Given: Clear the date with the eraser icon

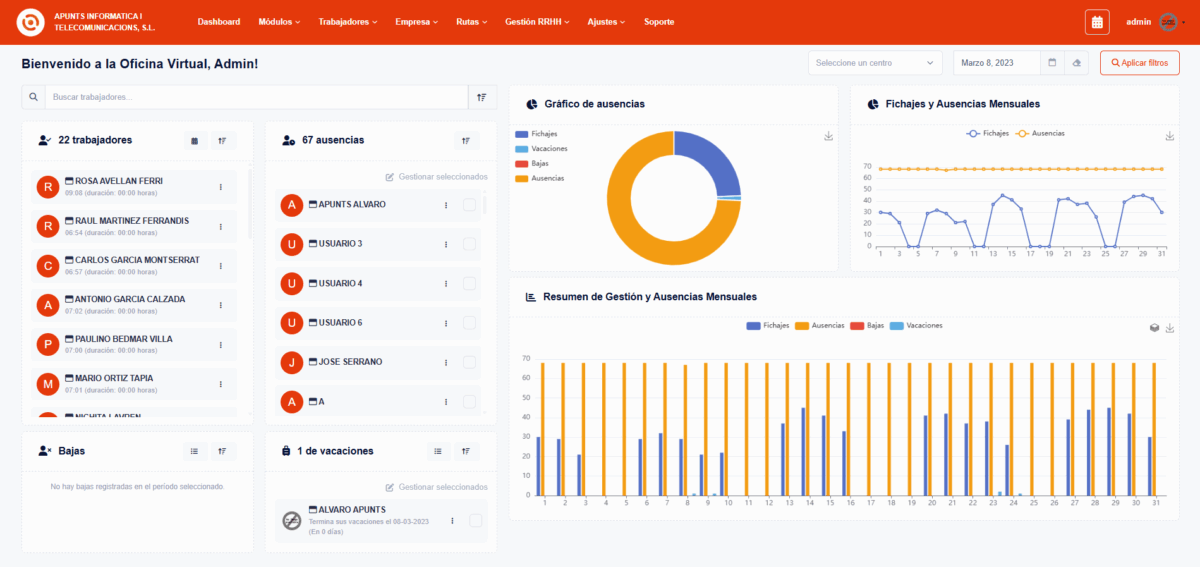Looking at the screenshot, I should pyautogui.click(x=1076, y=63).
